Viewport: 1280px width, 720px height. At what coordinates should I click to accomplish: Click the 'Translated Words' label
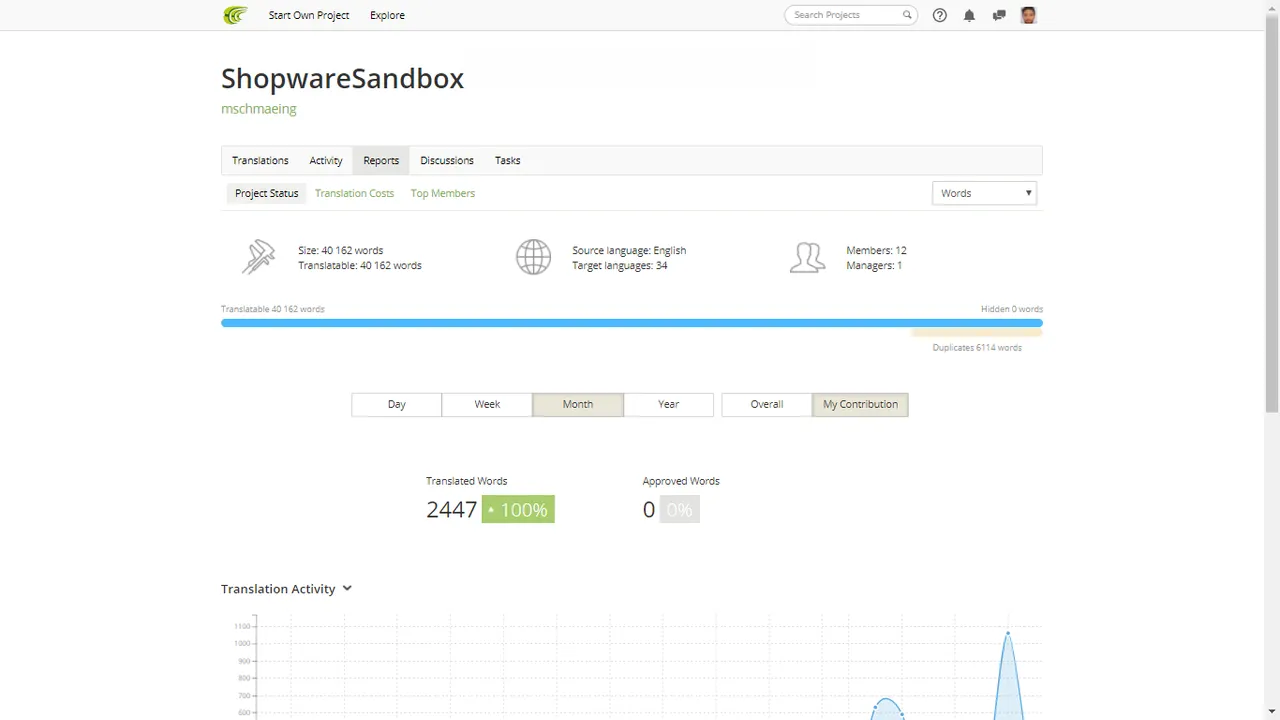(x=466, y=481)
